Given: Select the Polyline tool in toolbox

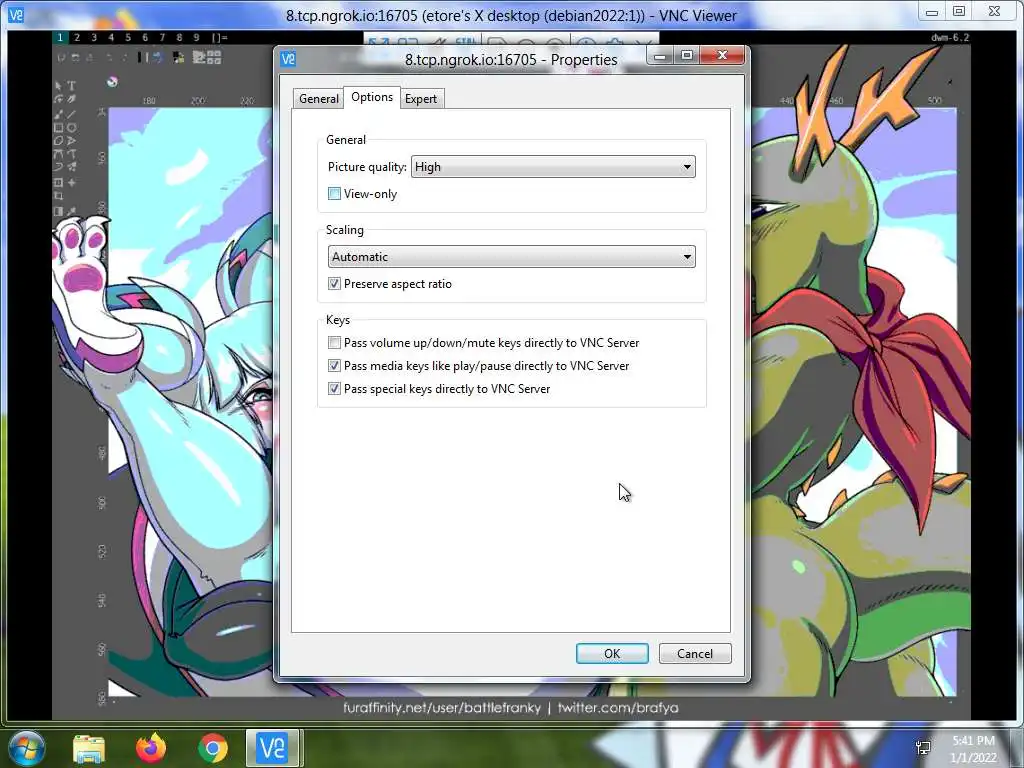Looking at the screenshot, I should pos(72,140).
